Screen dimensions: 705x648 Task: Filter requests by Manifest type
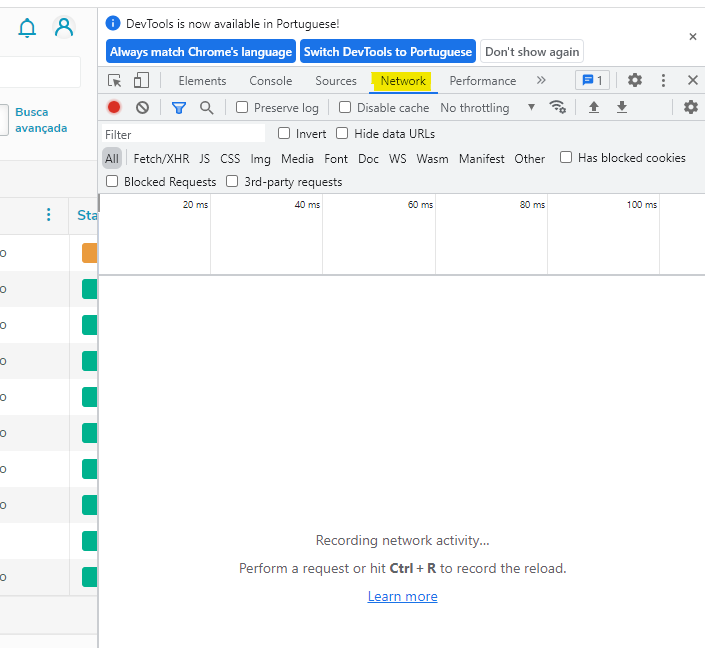click(482, 159)
